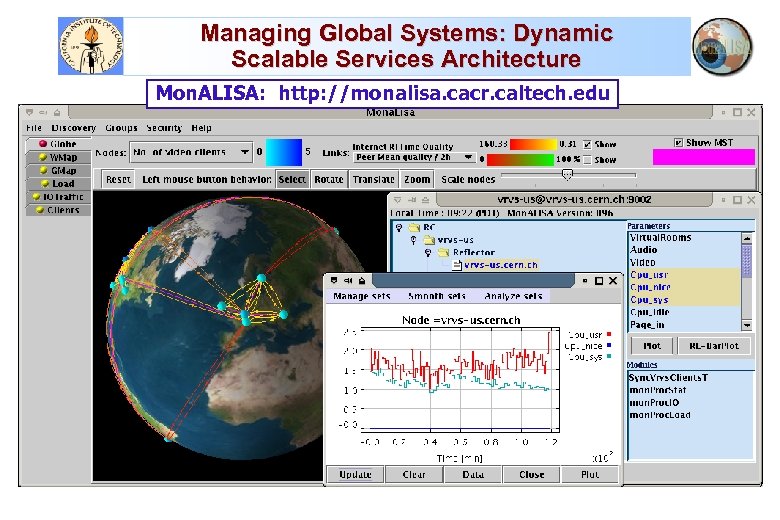Click the Data button in the chart window
Viewport: 780px width, 520px height.
pyautogui.click(x=473, y=475)
